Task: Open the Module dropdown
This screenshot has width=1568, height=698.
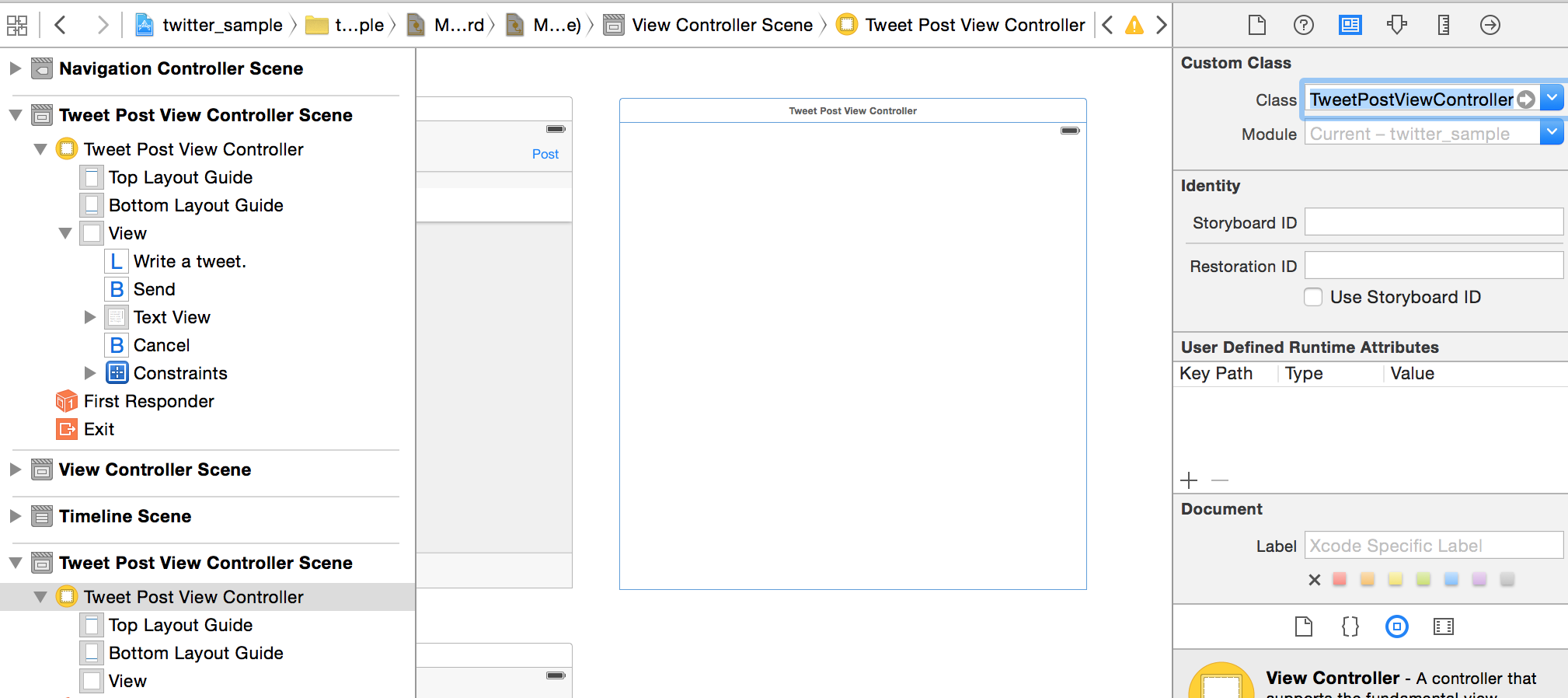Action: pos(1552,132)
